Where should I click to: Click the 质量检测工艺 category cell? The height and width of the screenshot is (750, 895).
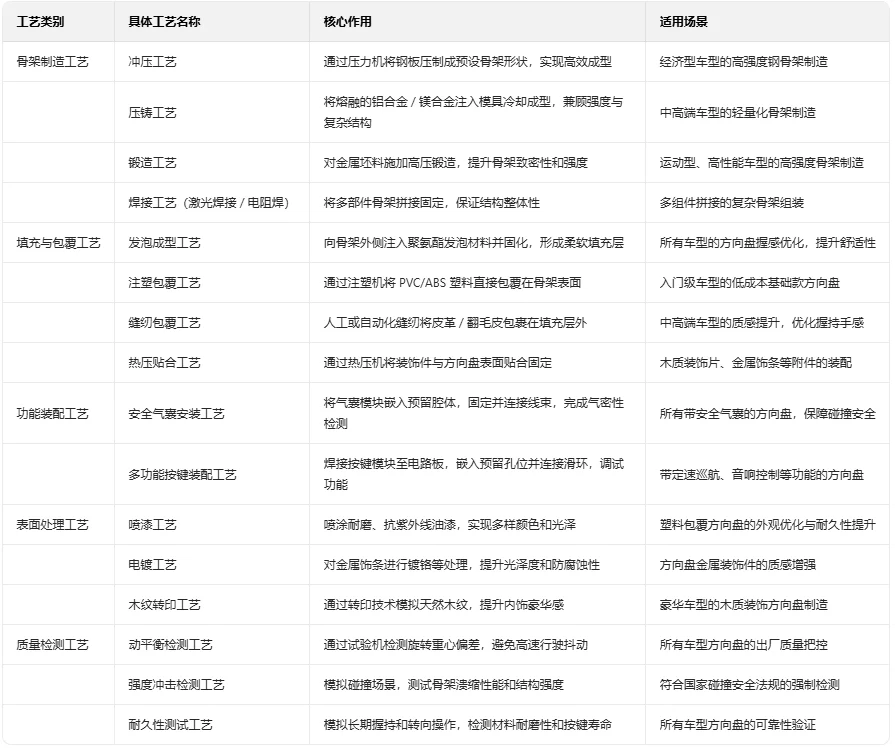coord(55,644)
